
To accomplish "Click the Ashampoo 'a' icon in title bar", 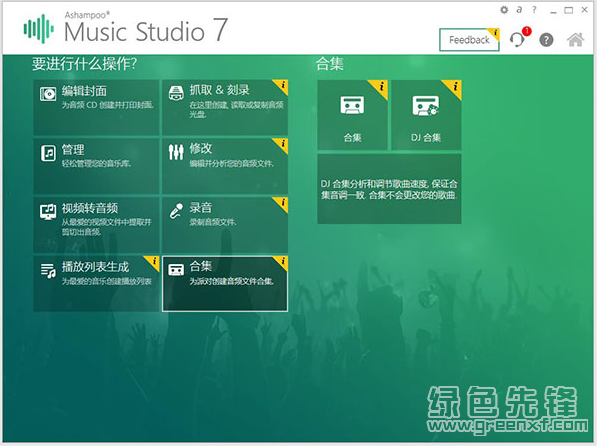I will click(519, 10).
